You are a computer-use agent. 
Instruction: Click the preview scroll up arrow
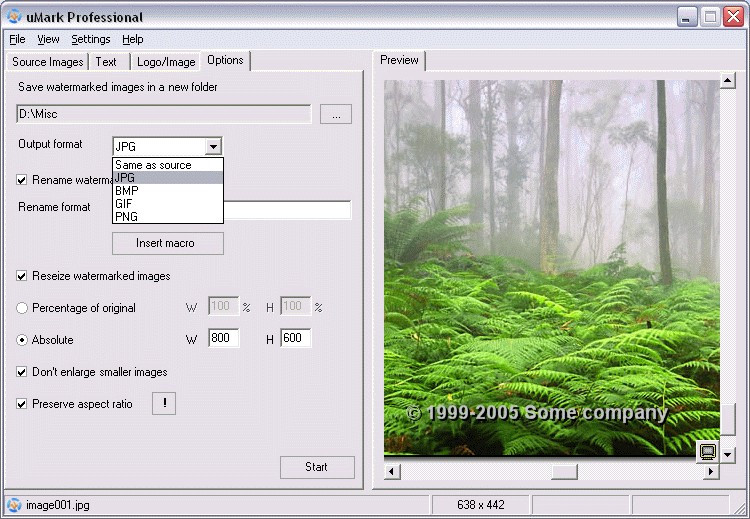click(728, 80)
